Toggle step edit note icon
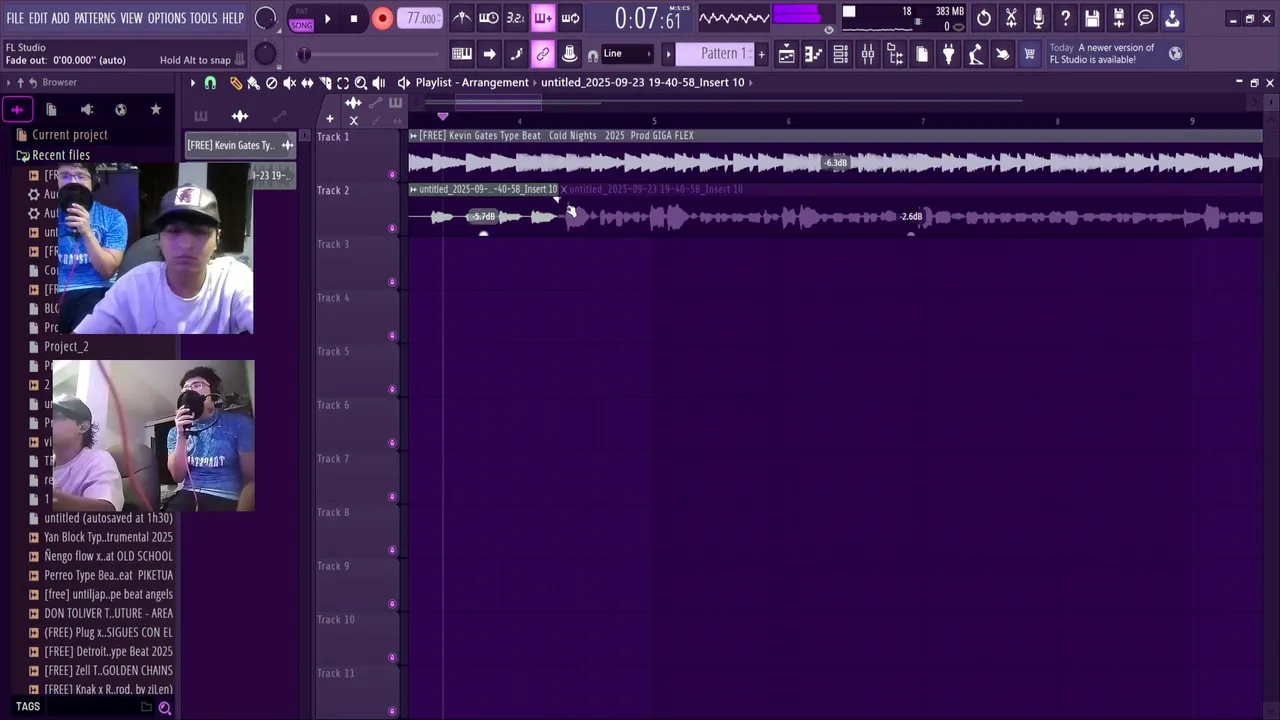Image resolution: width=1280 pixels, height=720 pixels. 516,54
